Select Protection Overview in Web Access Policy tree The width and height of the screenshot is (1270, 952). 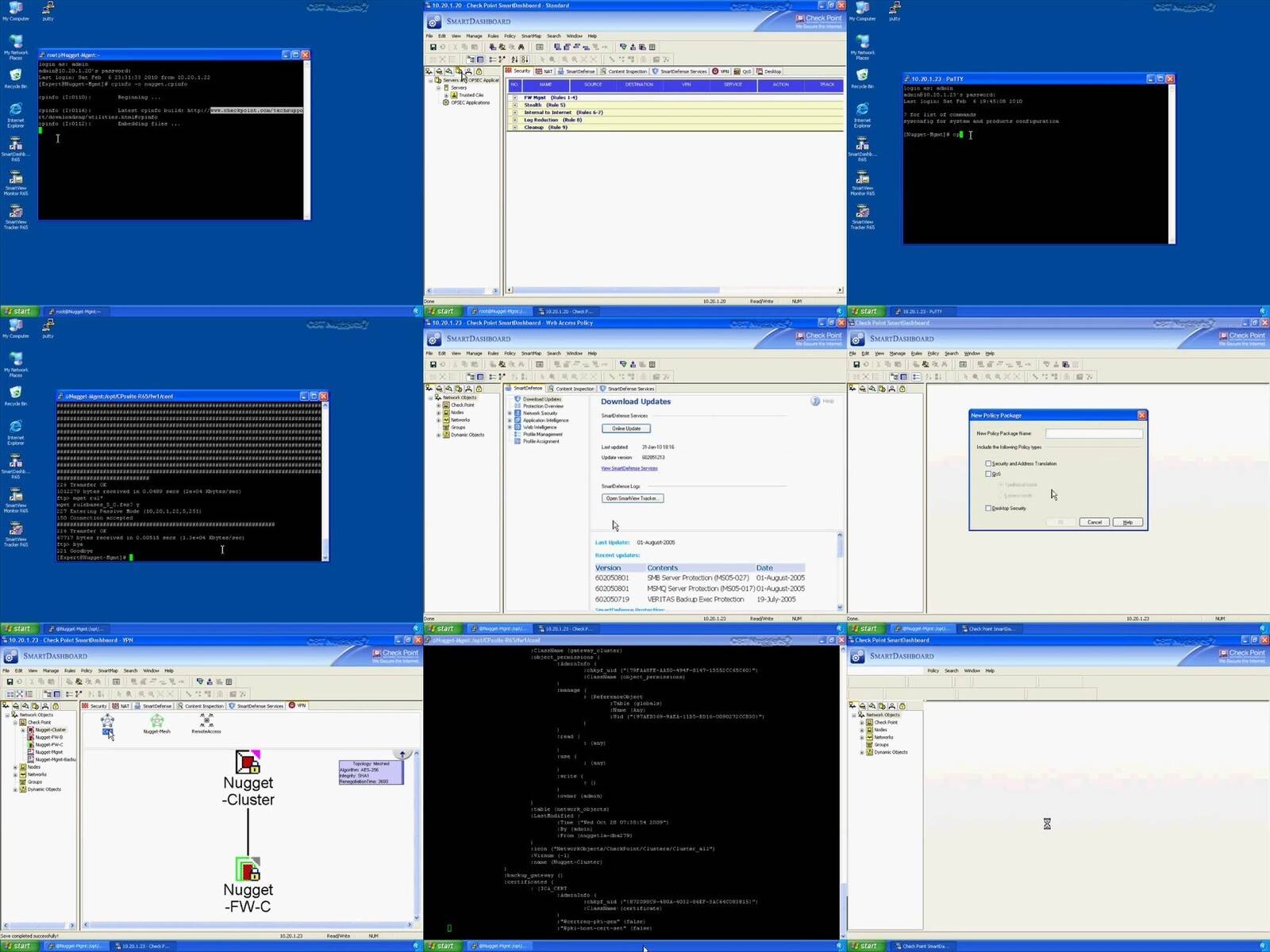click(543, 406)
